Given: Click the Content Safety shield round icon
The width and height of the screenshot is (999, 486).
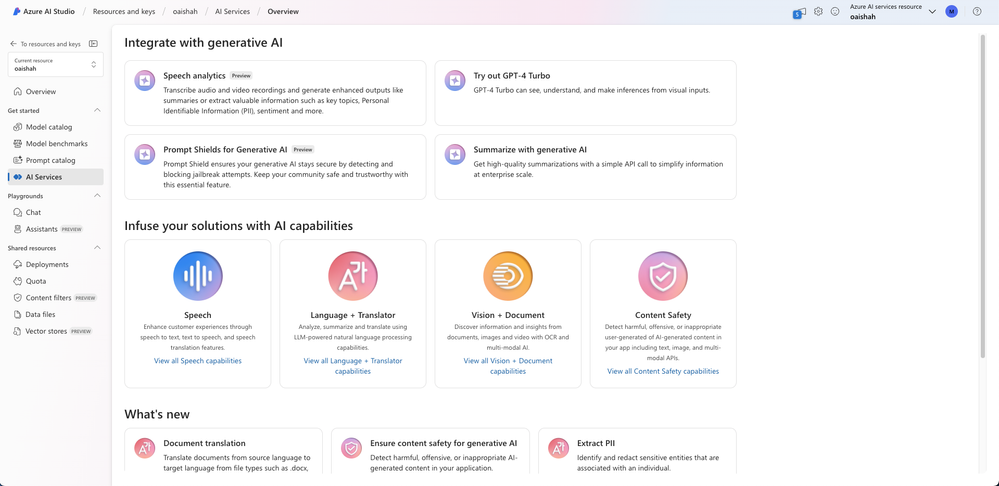Looking at the screenshot, I should [663, 276].
